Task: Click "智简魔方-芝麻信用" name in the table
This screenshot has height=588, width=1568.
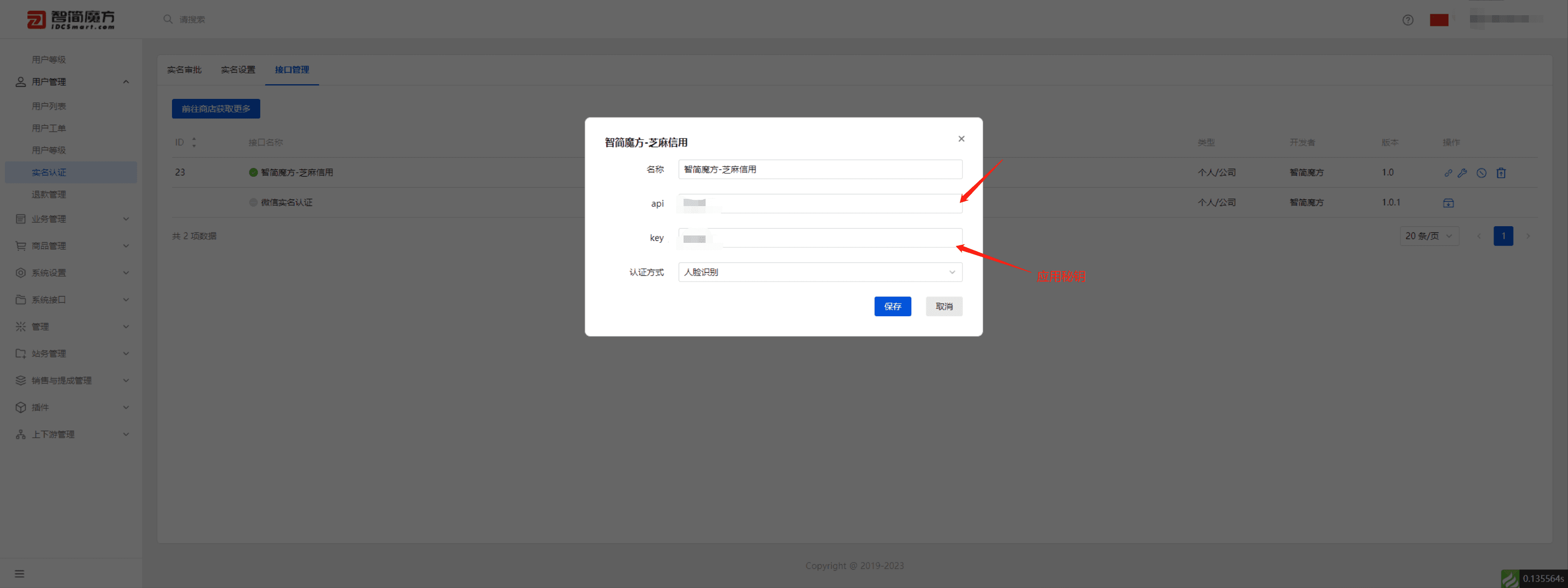Action: point(297,172)
